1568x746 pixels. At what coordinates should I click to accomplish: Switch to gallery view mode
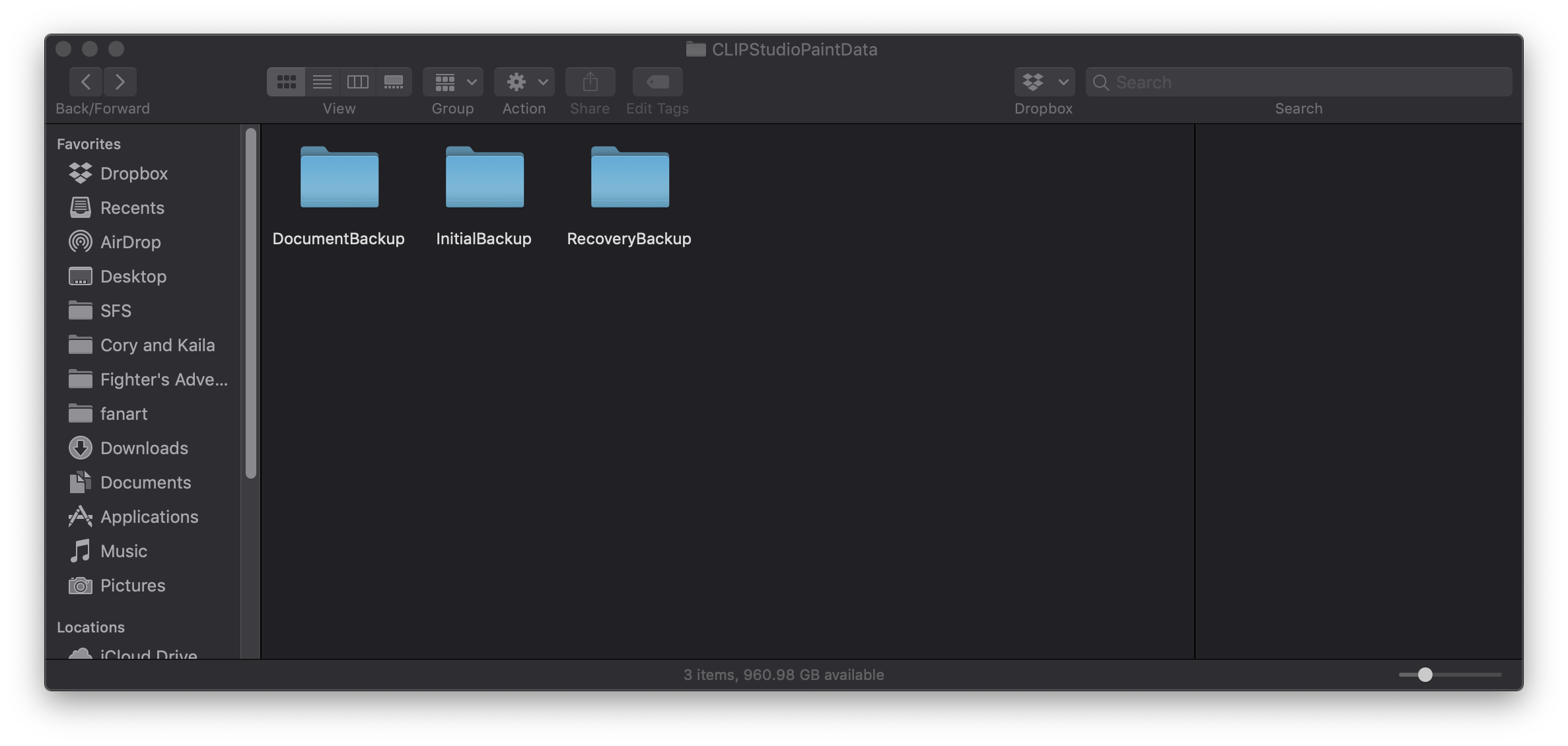click(394, 82)
